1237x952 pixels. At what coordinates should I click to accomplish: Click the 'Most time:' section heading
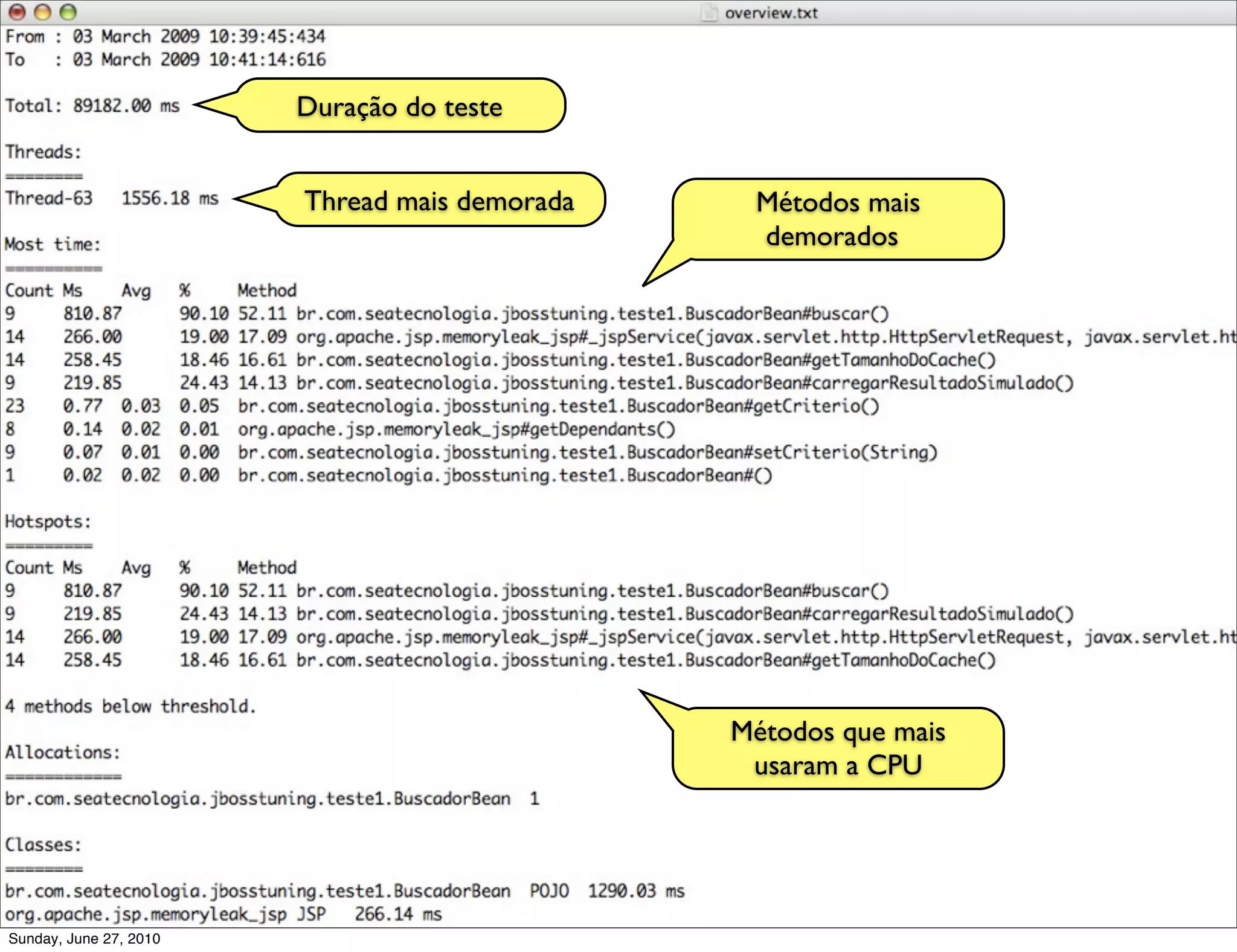point(53,245)
